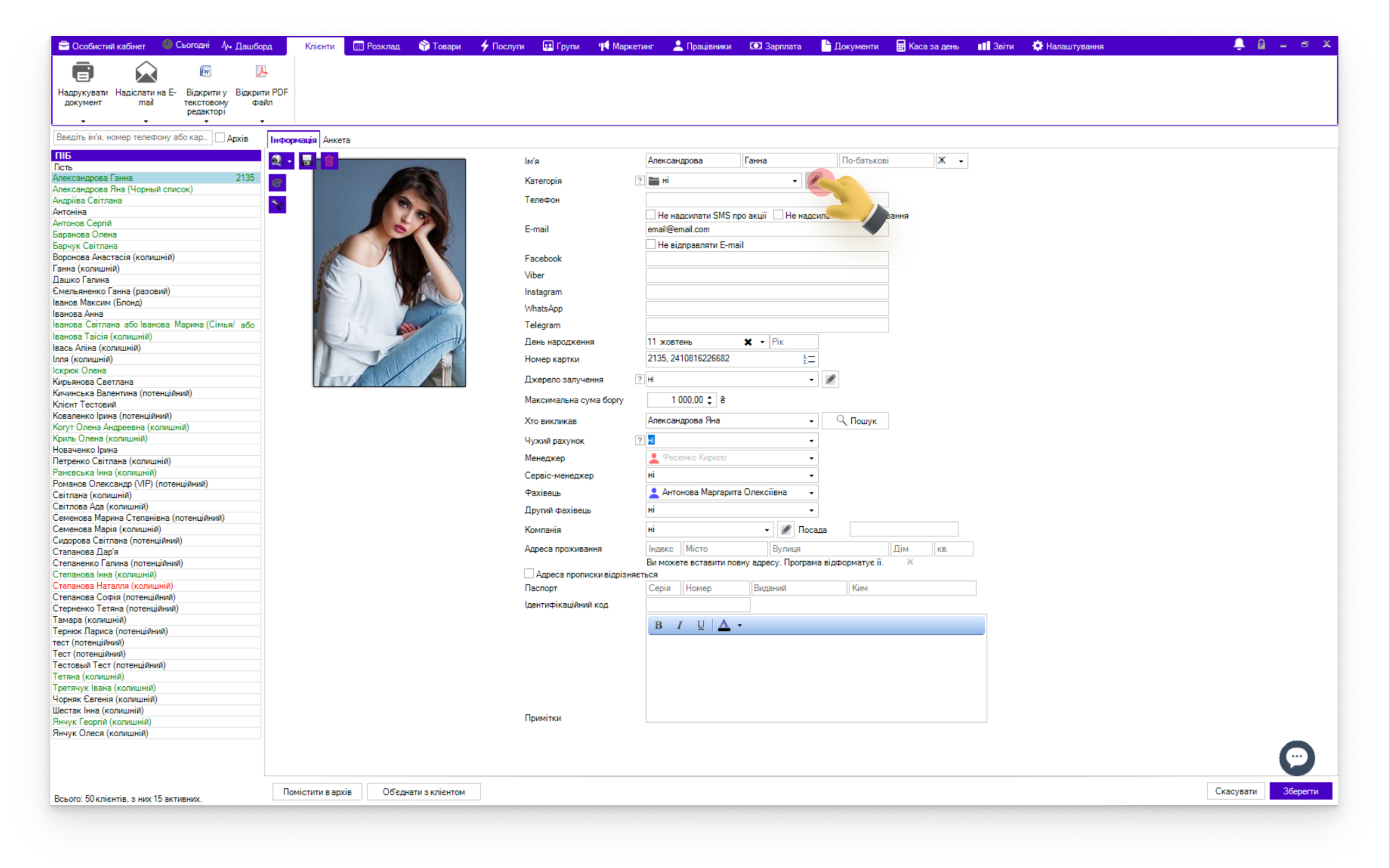Open the palette photo color tool
Viewport: 1389px width, 868px height.
[277, 183]
